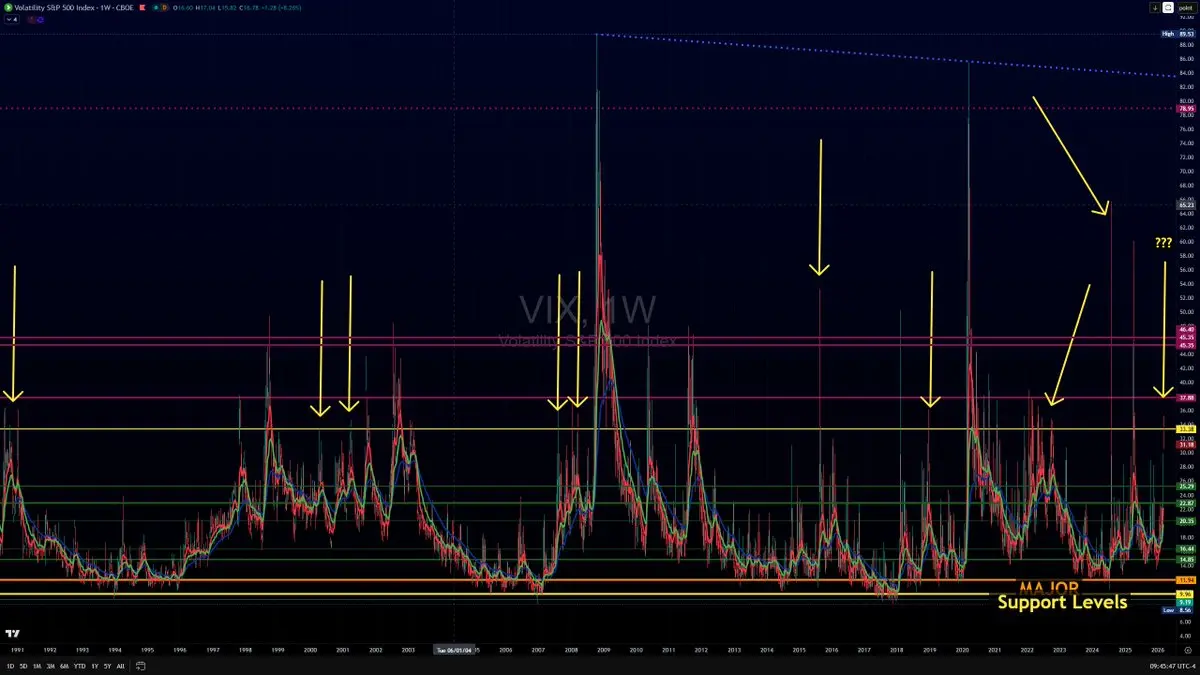1200x675 pixels.
Task: Click the 25.29 green price label
Action: (x=1187, y=487)
